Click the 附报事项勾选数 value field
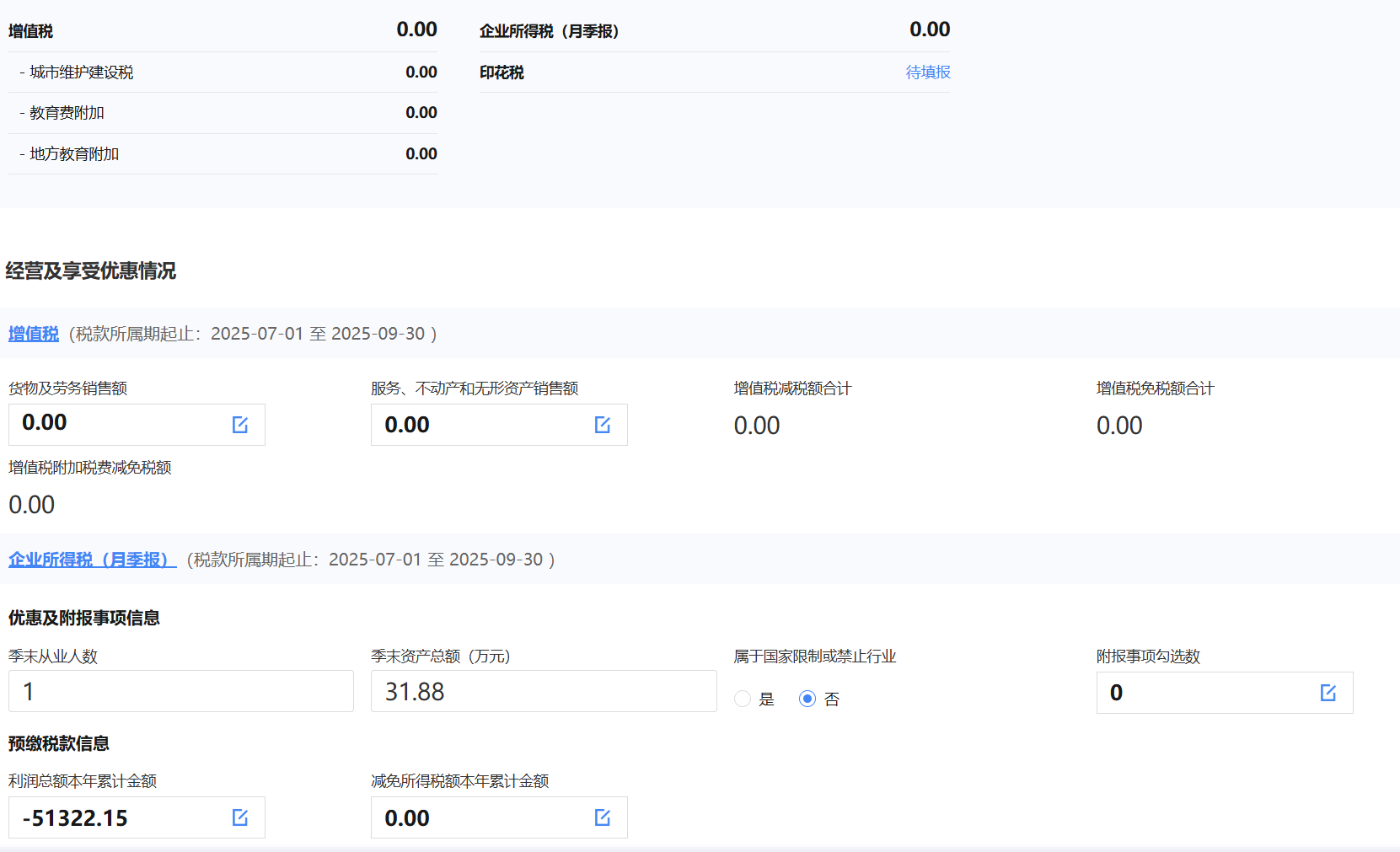Viewport: 1400px width, 852px height. [1205, 693]
